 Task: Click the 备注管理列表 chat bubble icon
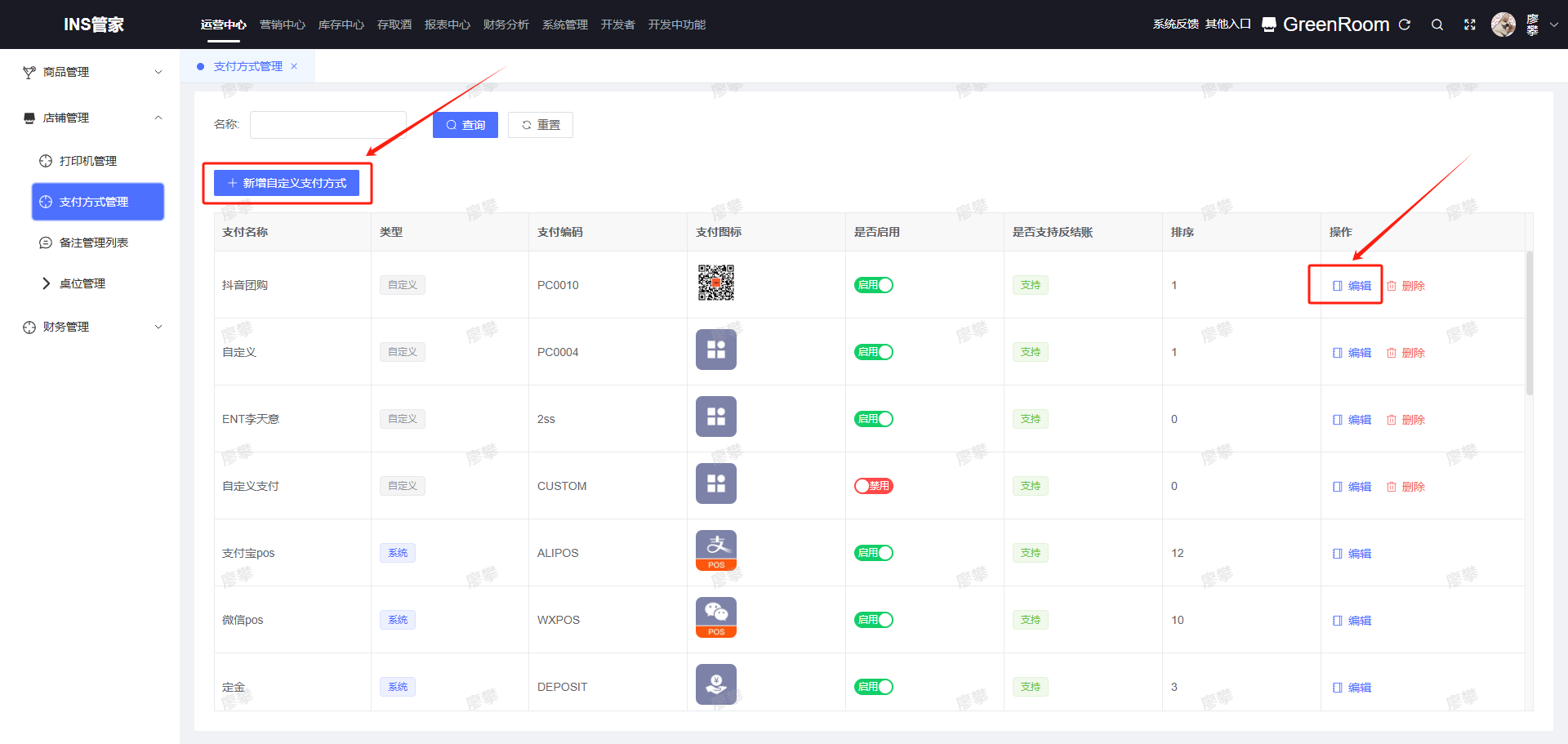coord(46,243)
